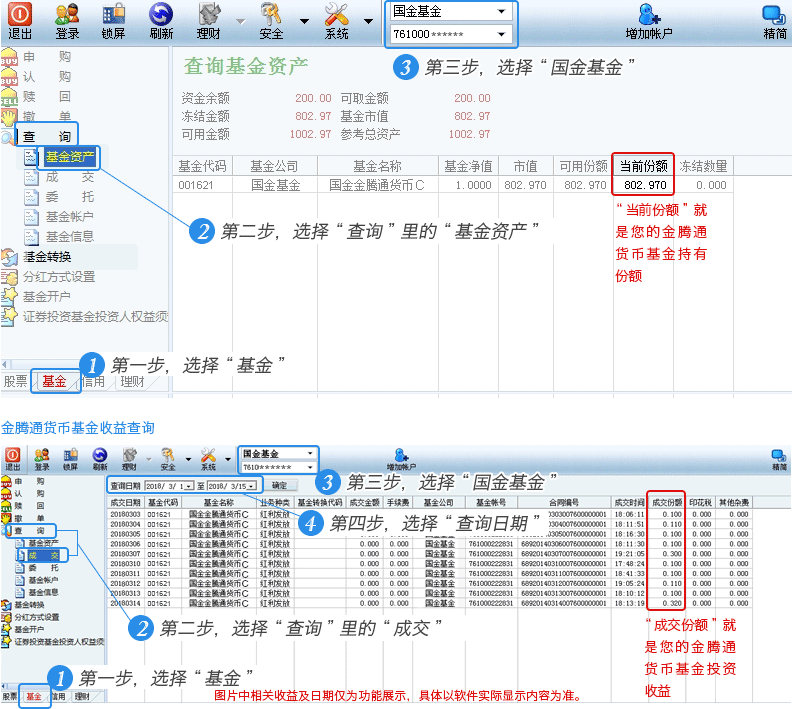Expand 查询 node in upper left tree
This screenshot has width=800, height=709.
tap(46, 137)
